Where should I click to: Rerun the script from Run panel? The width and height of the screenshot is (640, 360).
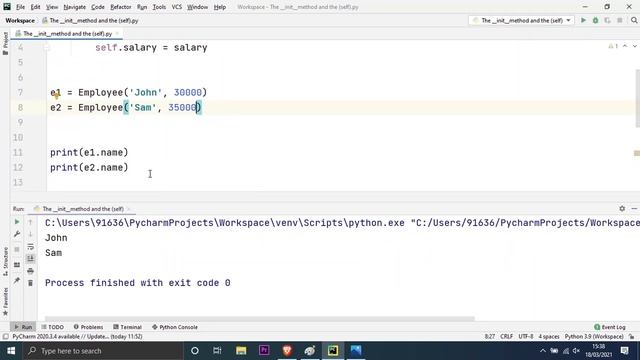(17, 222)
